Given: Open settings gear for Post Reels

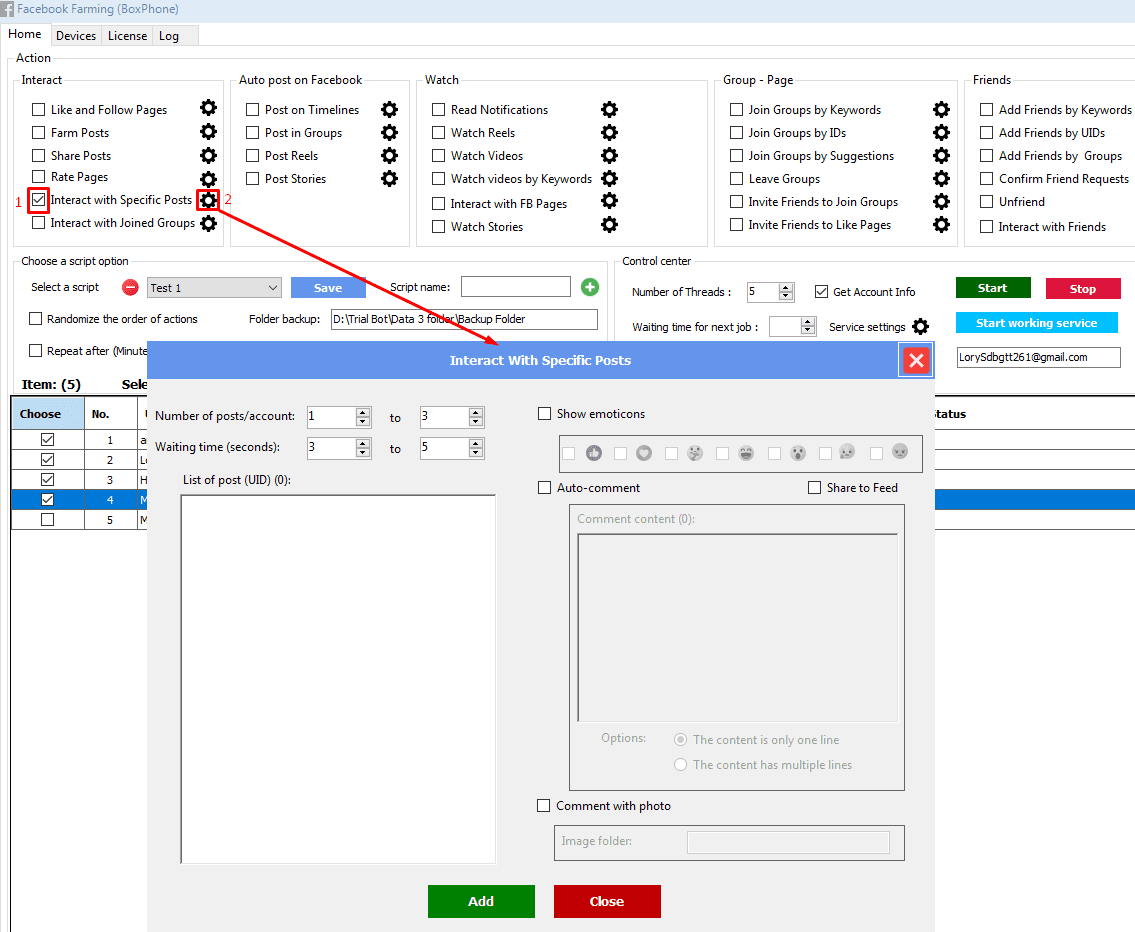Looking at the screenshot, I should 389,156.
